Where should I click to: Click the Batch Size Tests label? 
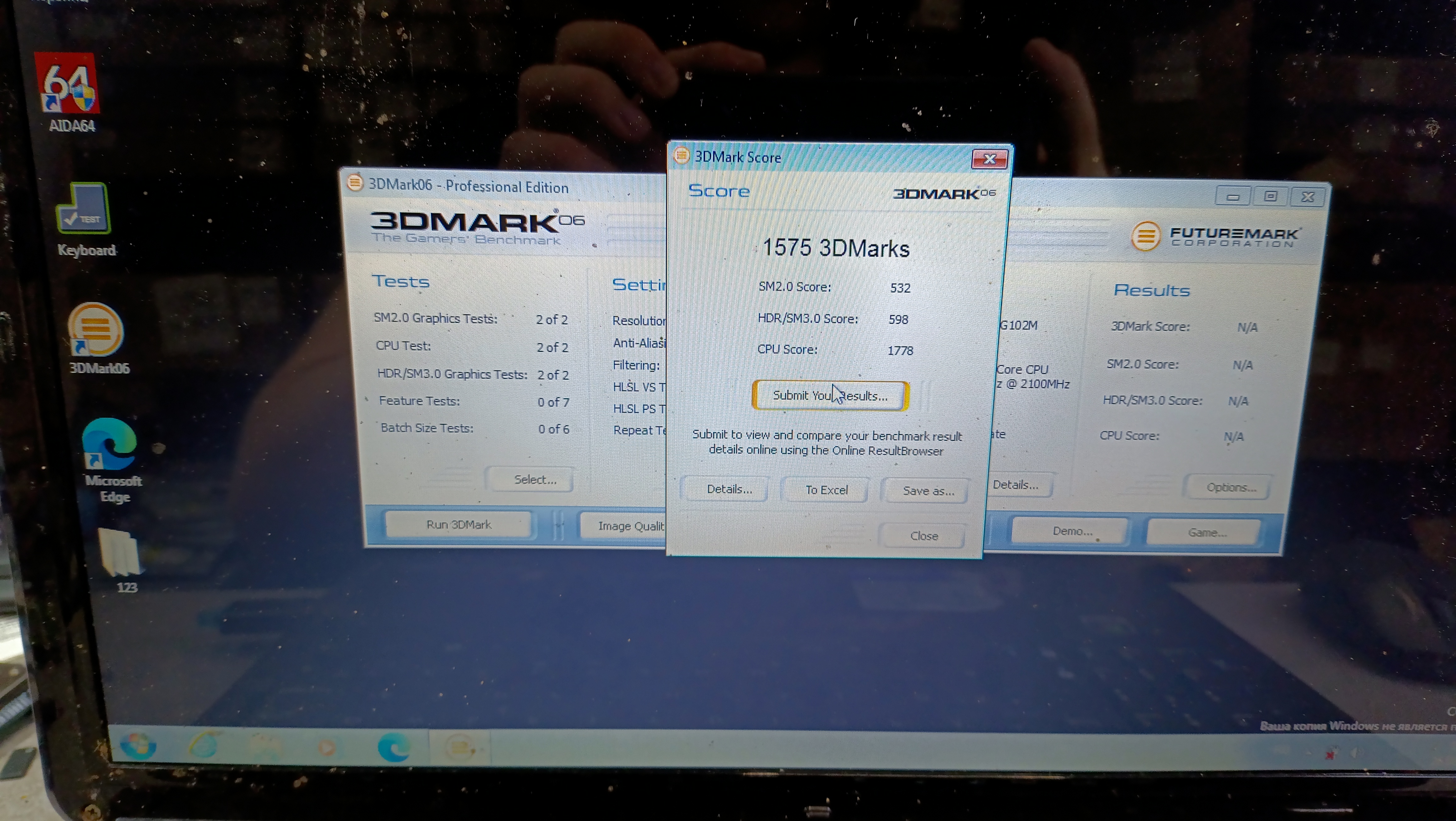[427, 428]
